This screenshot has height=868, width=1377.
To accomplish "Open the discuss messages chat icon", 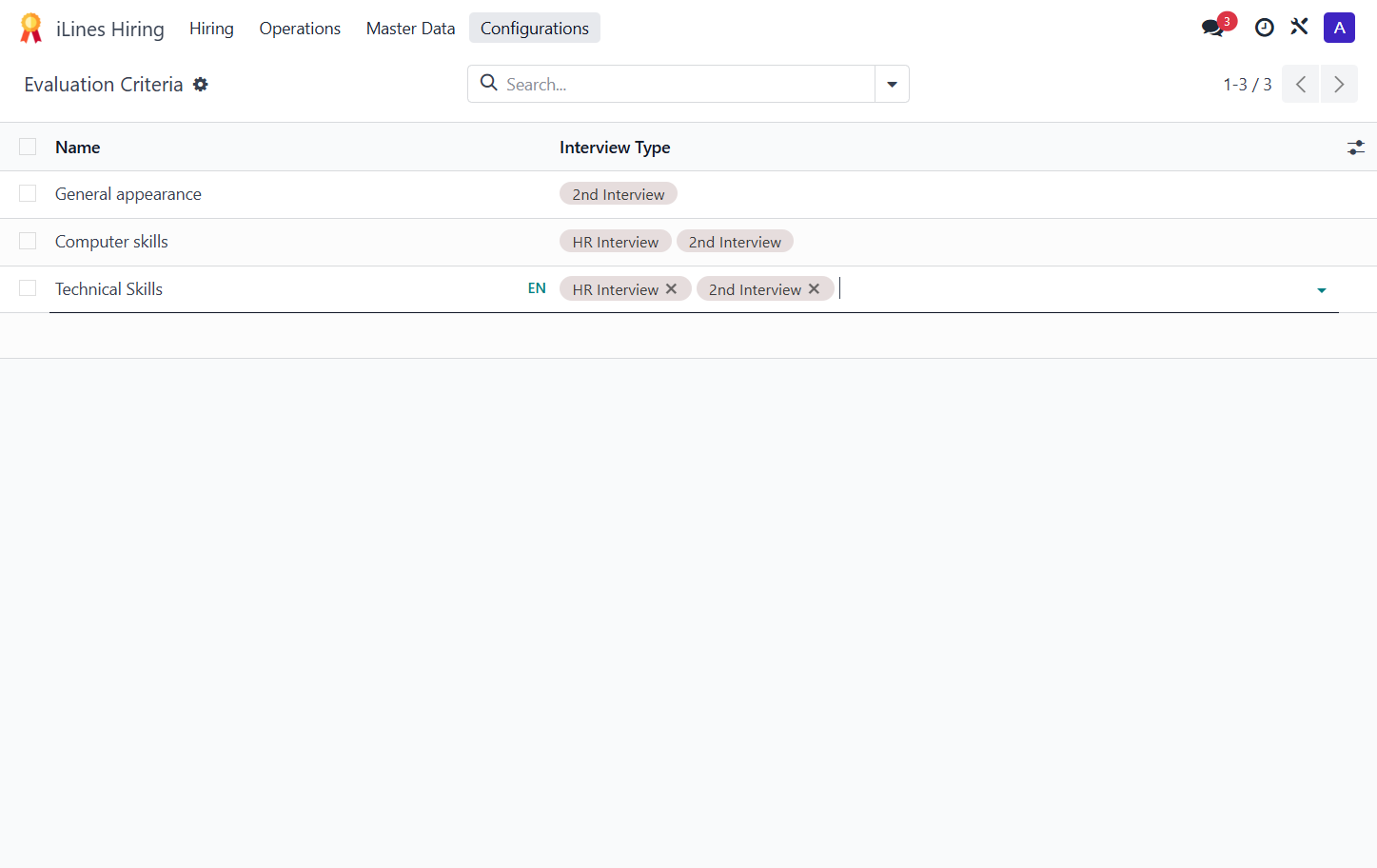I will click(x=1212, y=28).
